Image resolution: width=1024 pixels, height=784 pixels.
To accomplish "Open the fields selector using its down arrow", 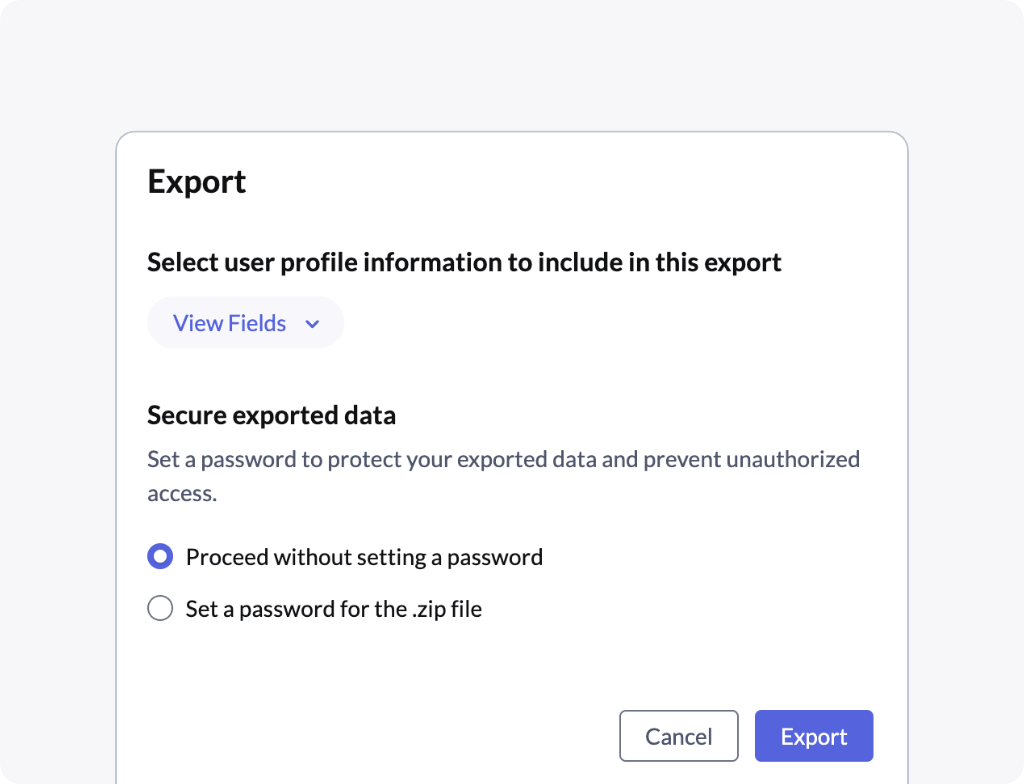I will tap(312, 324).
